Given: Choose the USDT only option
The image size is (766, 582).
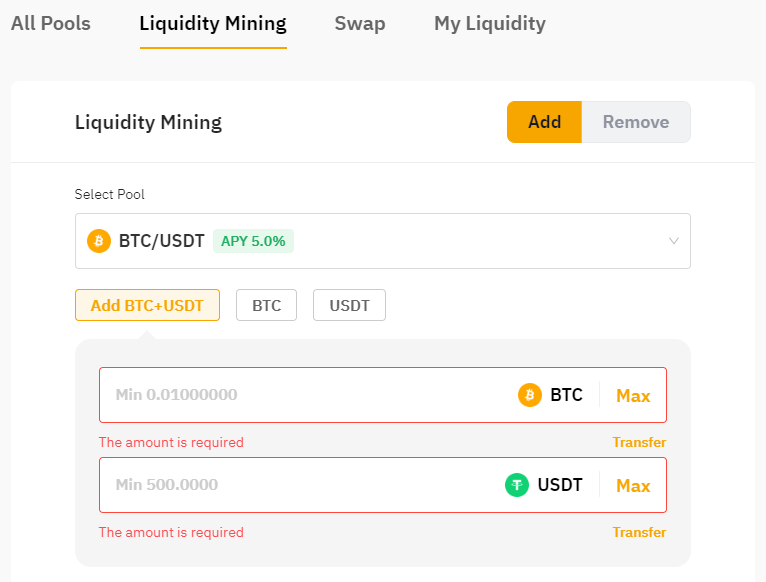Looking at the screenshot, I should pos(349,306).
